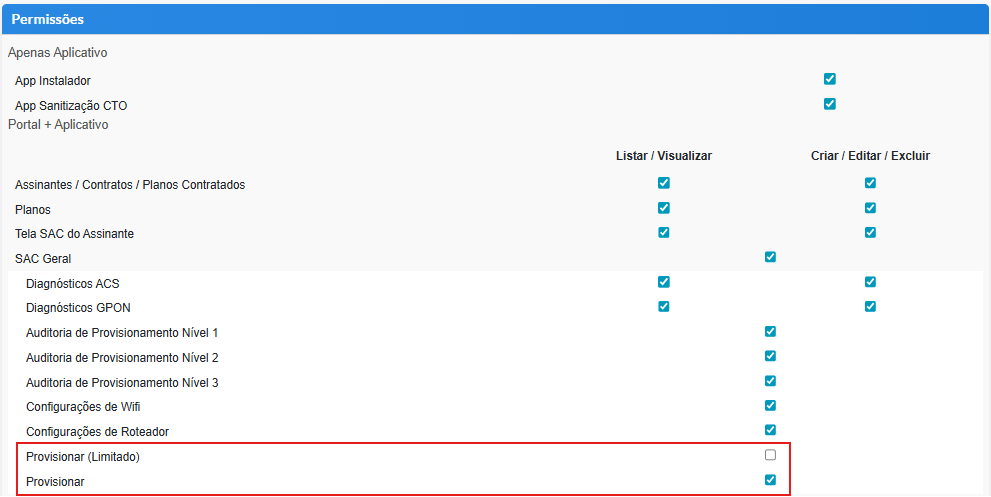Screen dimensions: 991x497
Task: Uncheck Auditoria de Provisionamento Nível 1
Action: (x=770, y=331)
